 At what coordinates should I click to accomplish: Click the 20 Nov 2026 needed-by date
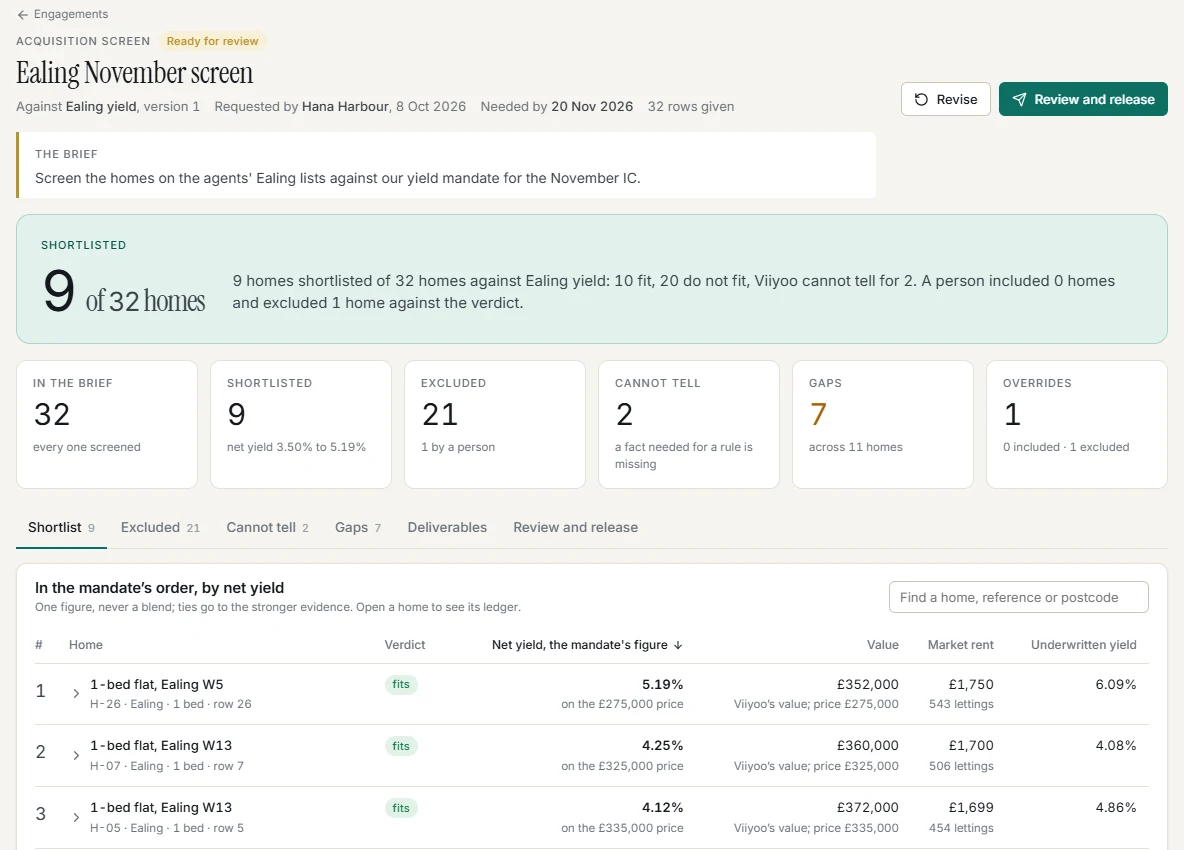click(592, 106)
